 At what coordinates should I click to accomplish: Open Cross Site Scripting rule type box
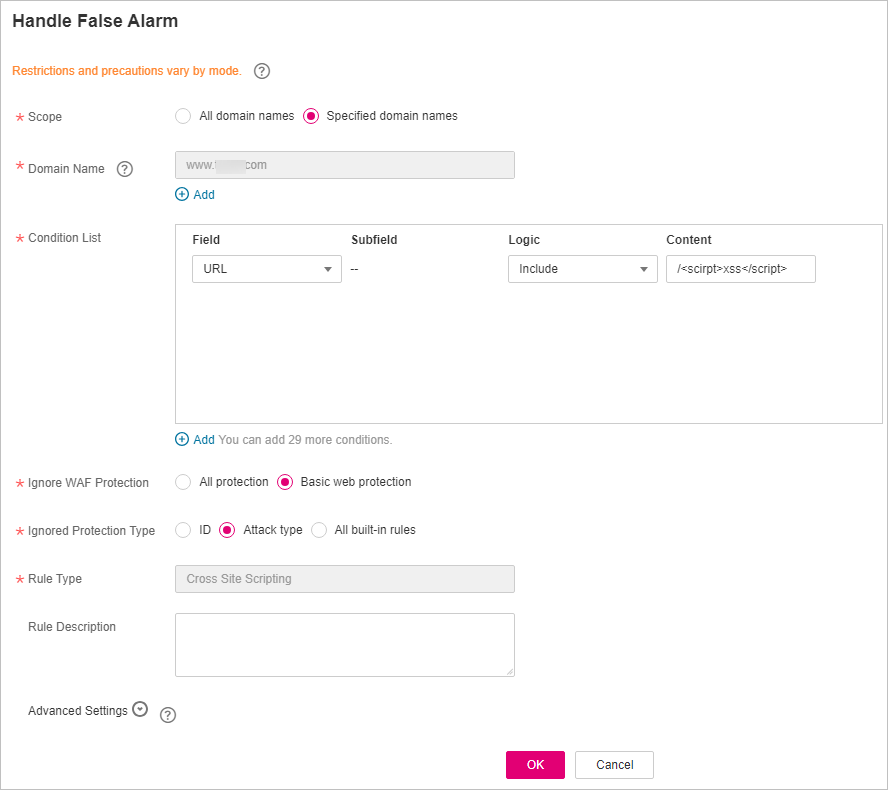pyautogui.click(x=345, y=579)
